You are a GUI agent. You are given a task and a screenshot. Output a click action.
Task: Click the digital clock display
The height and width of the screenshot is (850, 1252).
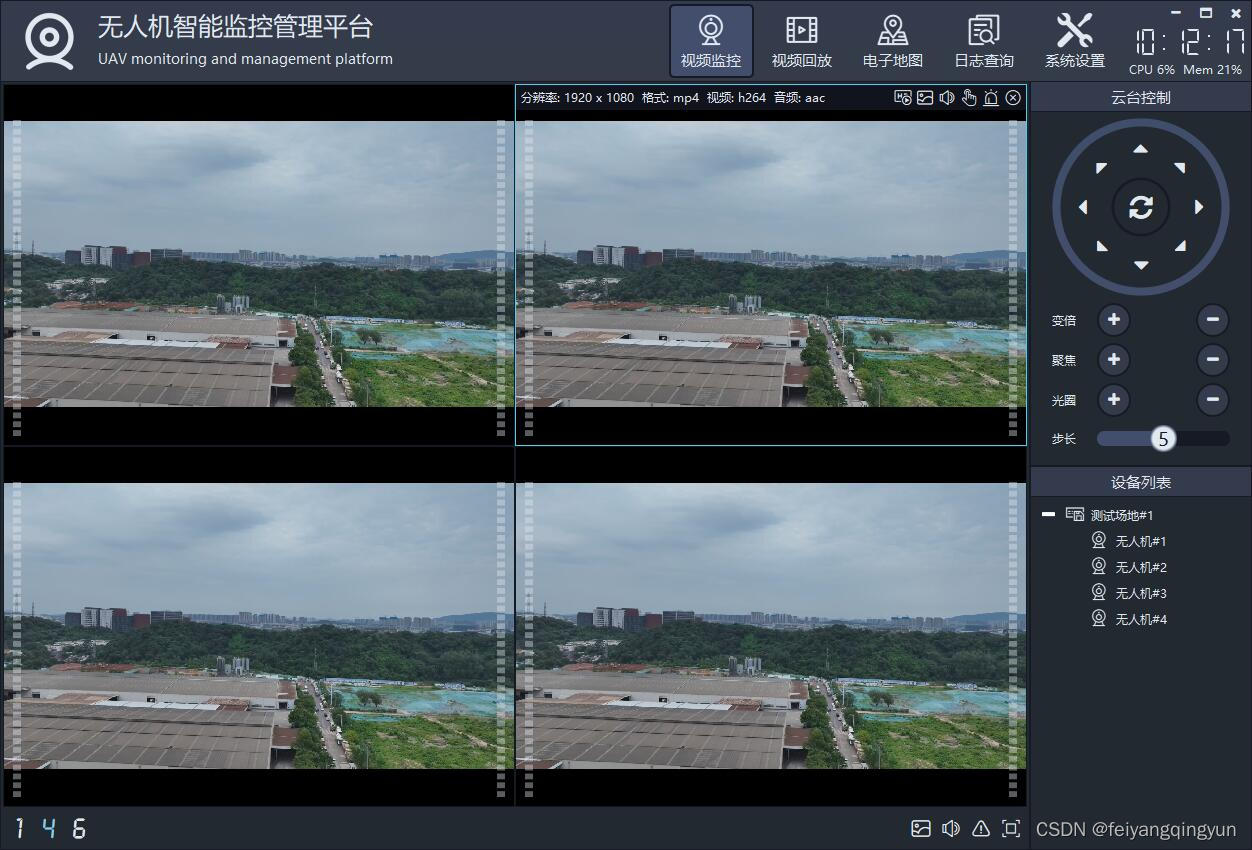tap(1190, 42)
